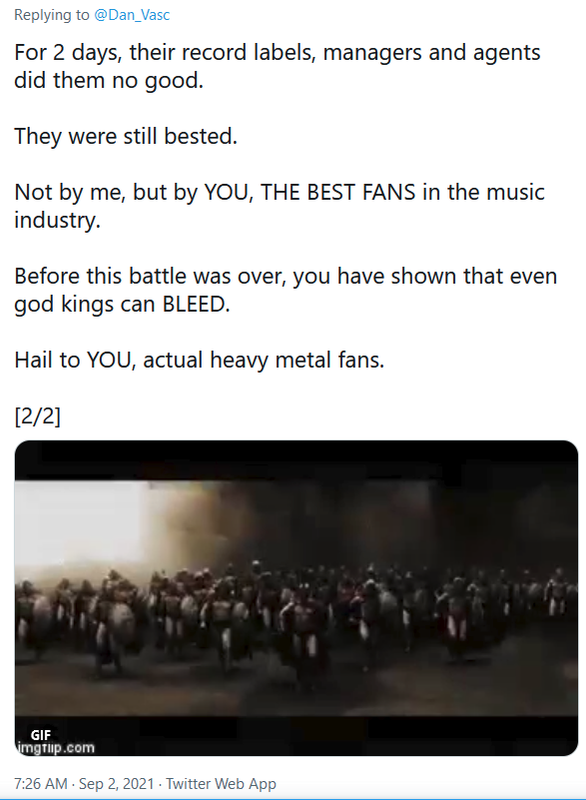586x800 pixels.
Task: Click the imgflip.com watermark
Action: tap(56, 748)
